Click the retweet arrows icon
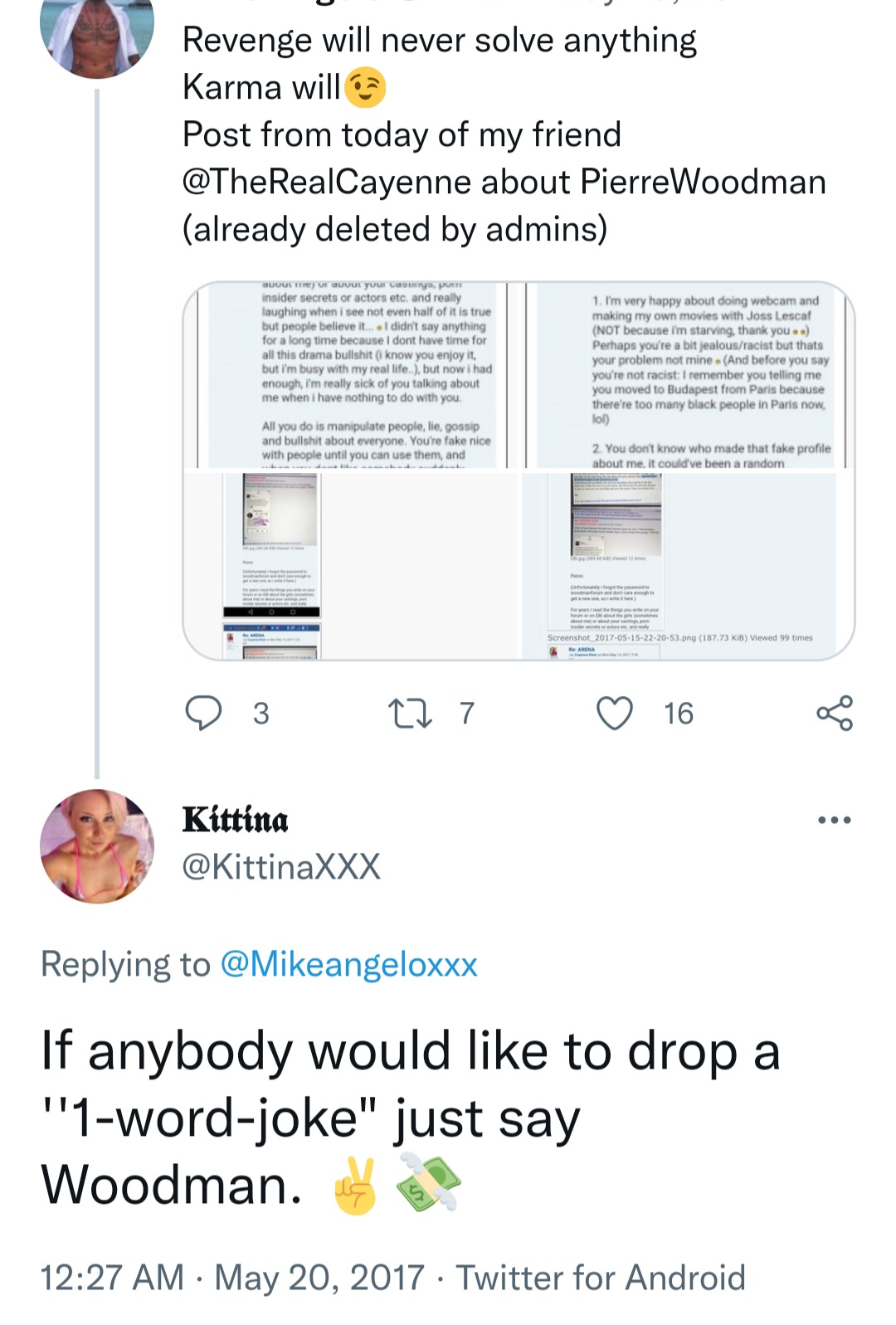This screenshot has width=896, height=1325. 410,714
